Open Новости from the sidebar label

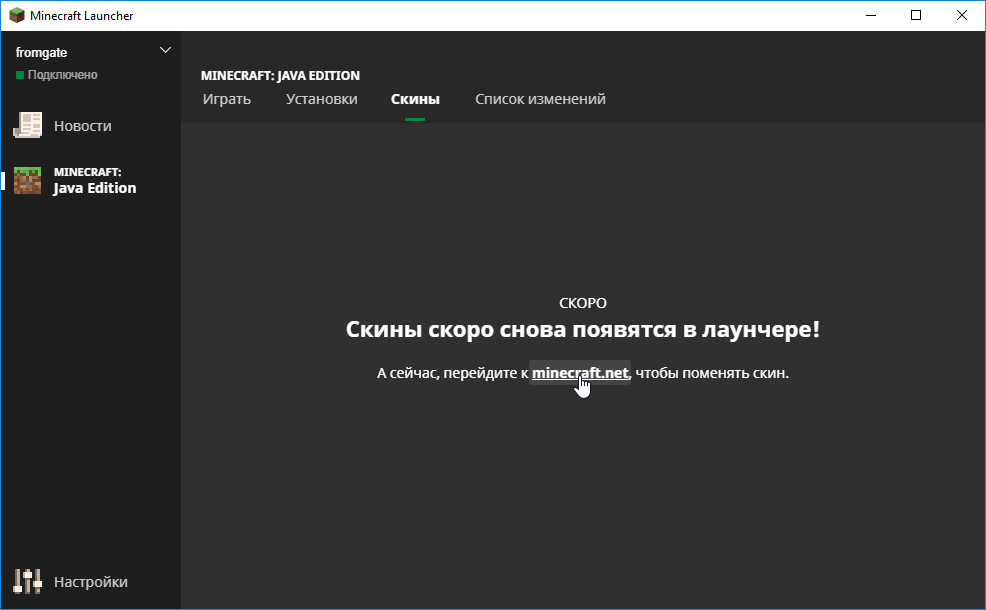[83, 126]
